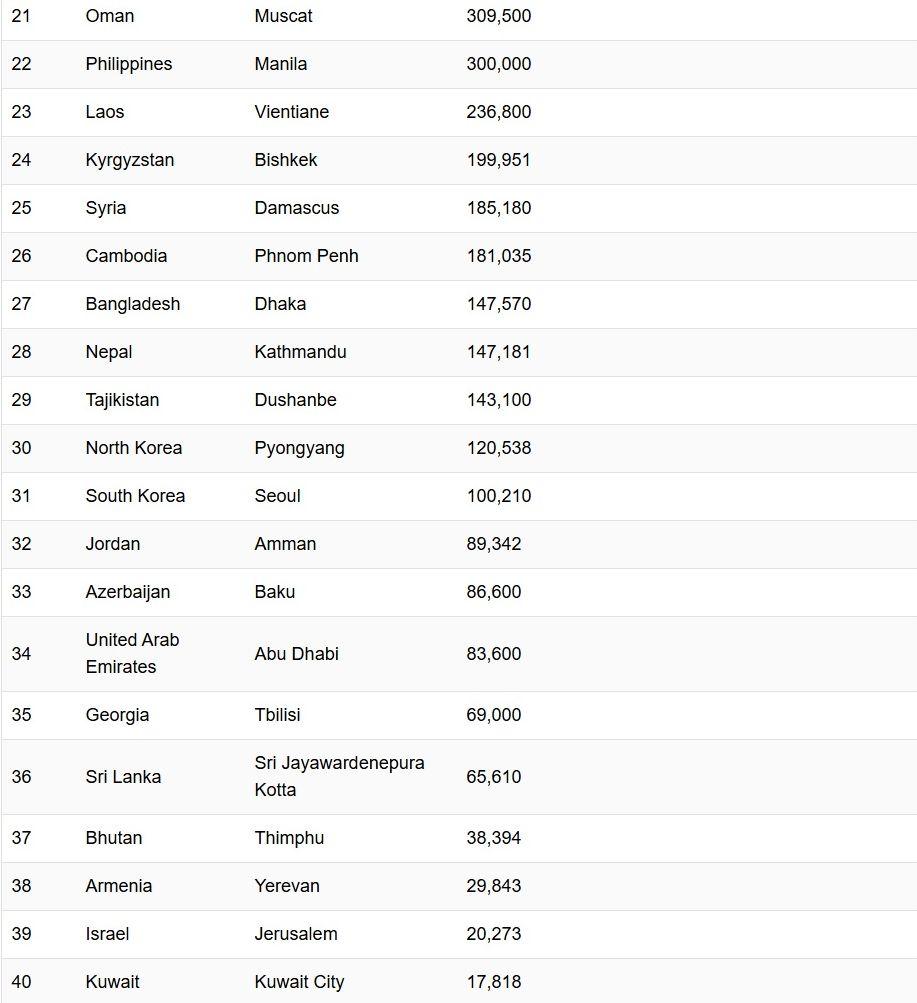Screen dimensions: 917x1003
Task: Select the Kyrgyzstan row text
Action: (130, 160)
